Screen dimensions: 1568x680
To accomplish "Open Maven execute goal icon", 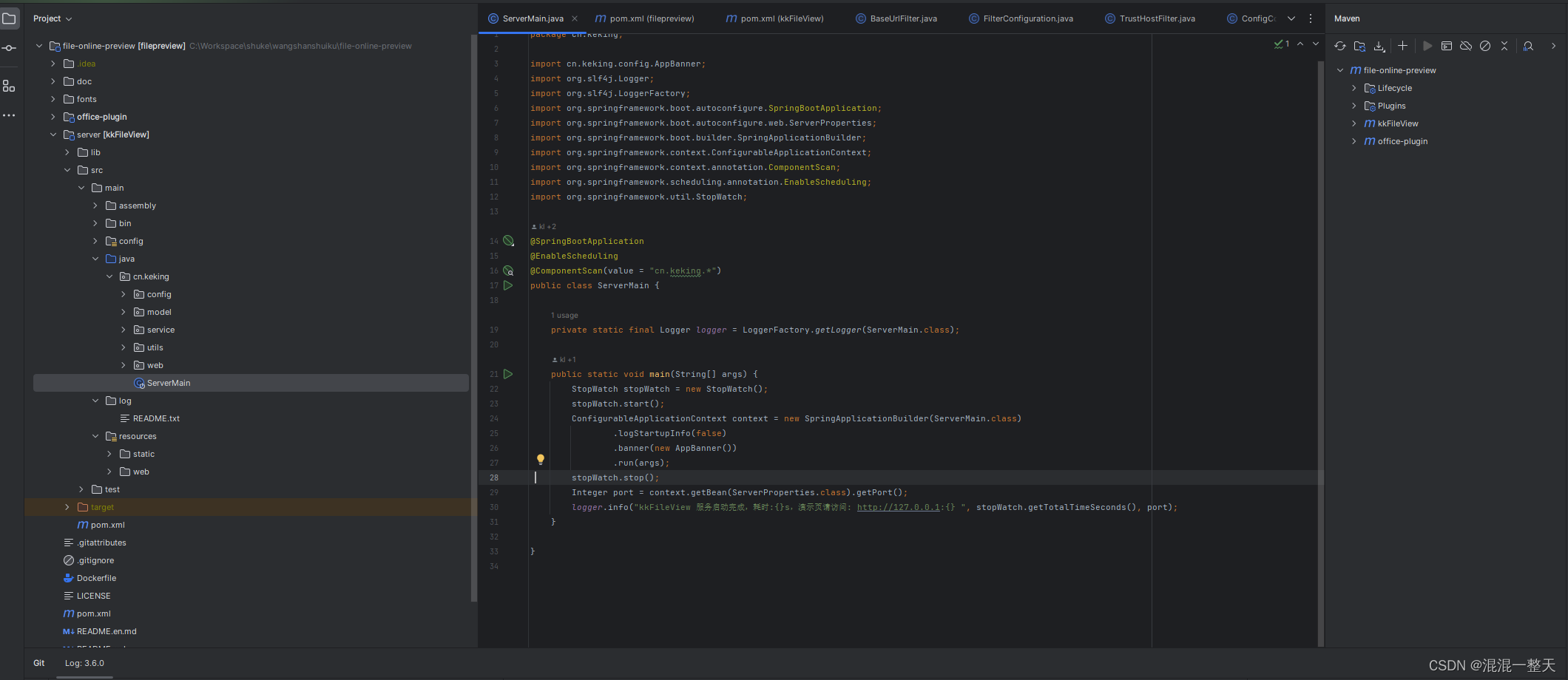I will point(1447,46).
